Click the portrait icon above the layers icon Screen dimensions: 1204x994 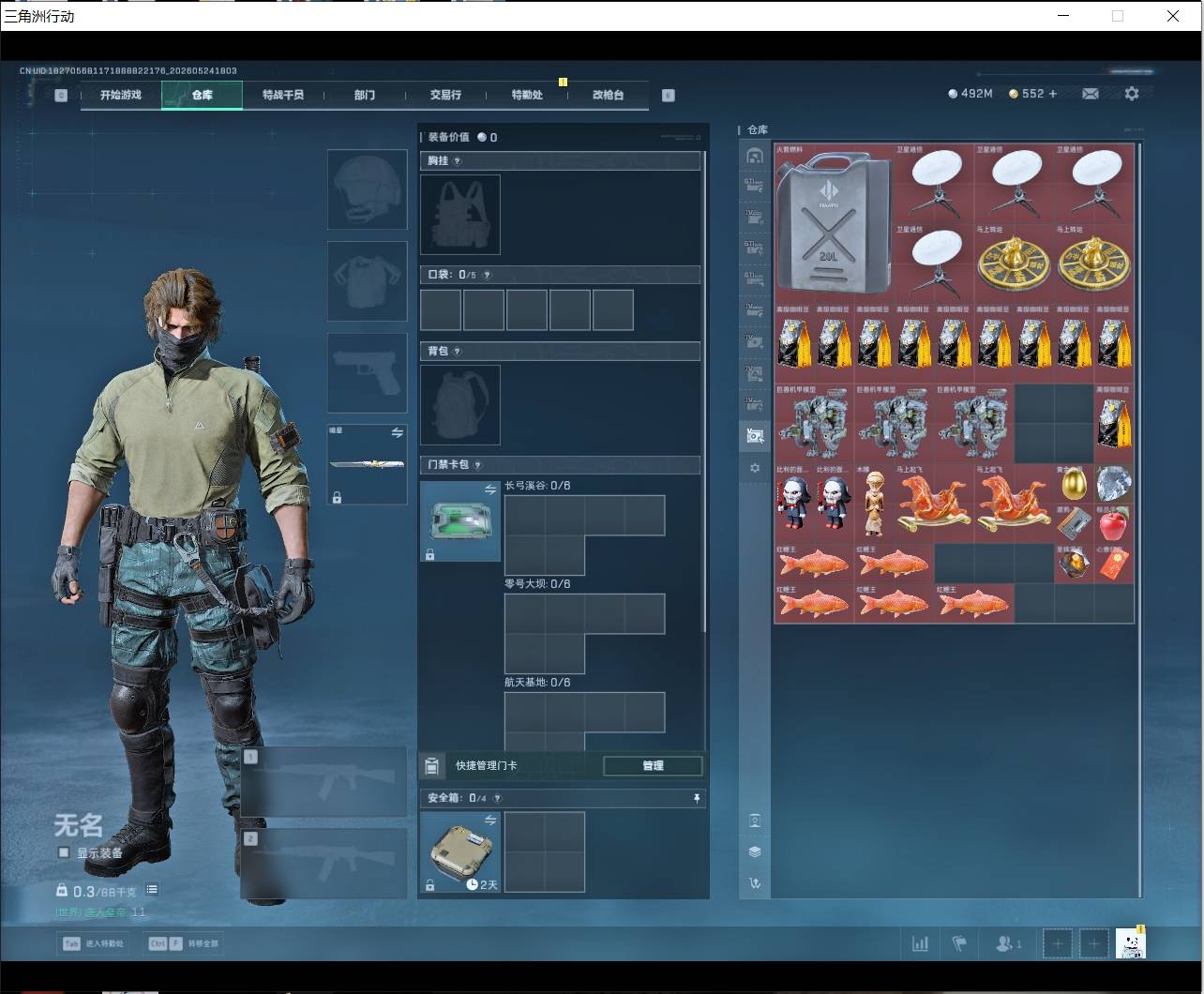point(755,821)
